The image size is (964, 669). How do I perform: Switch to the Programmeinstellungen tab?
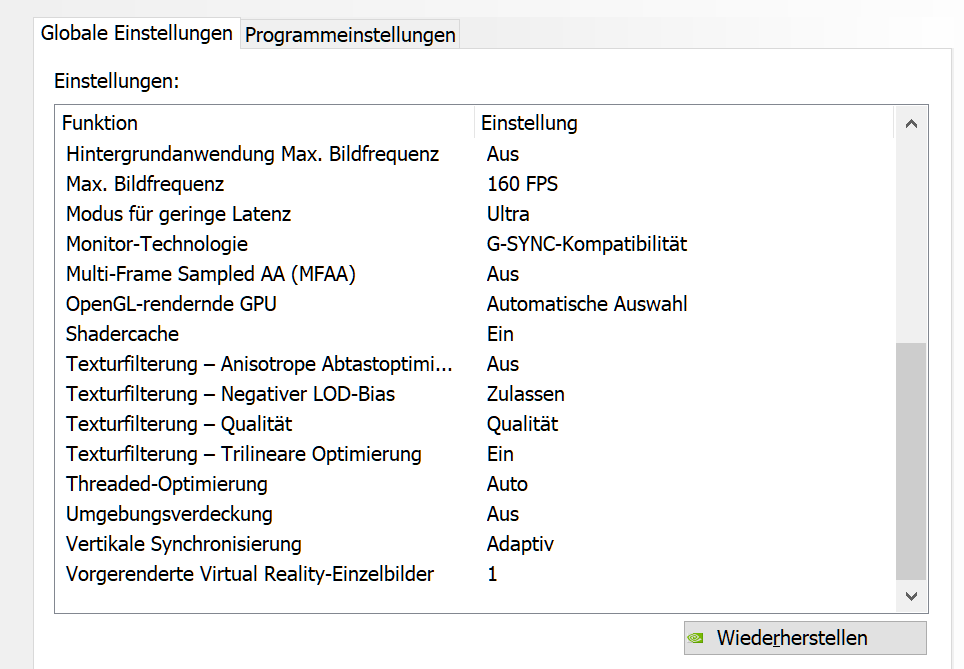350,34
